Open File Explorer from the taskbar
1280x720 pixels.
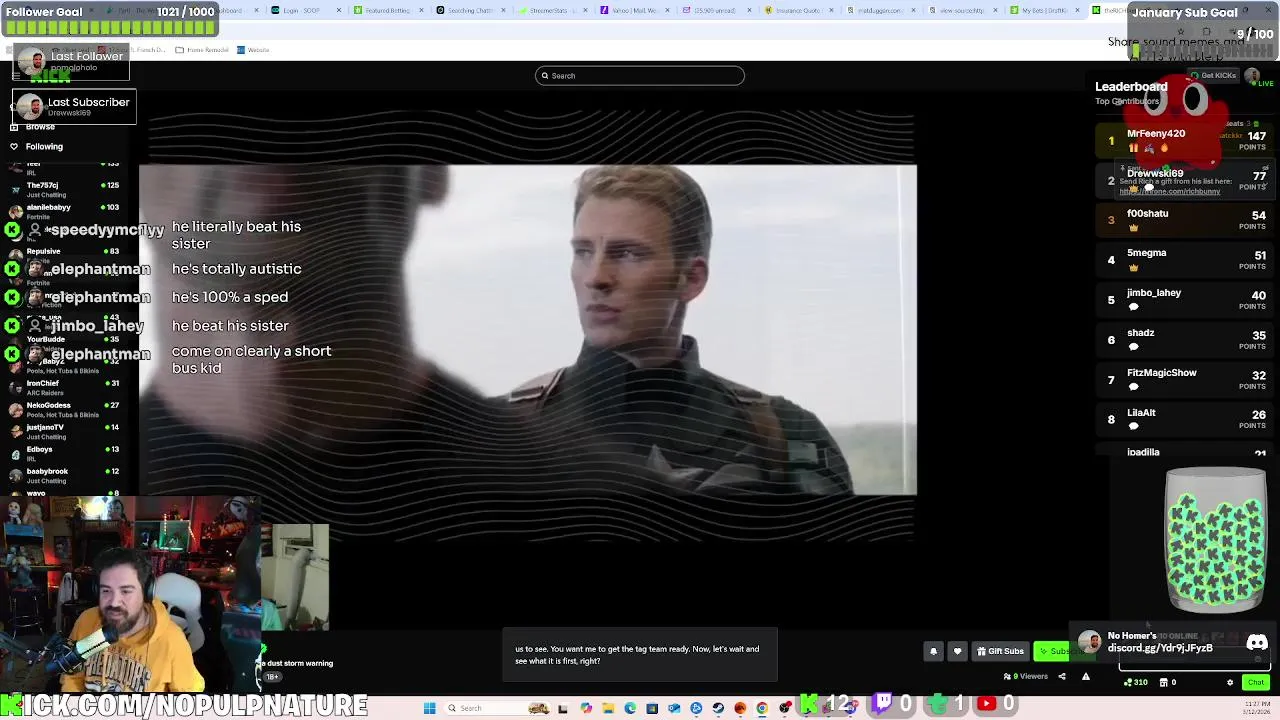608,708
